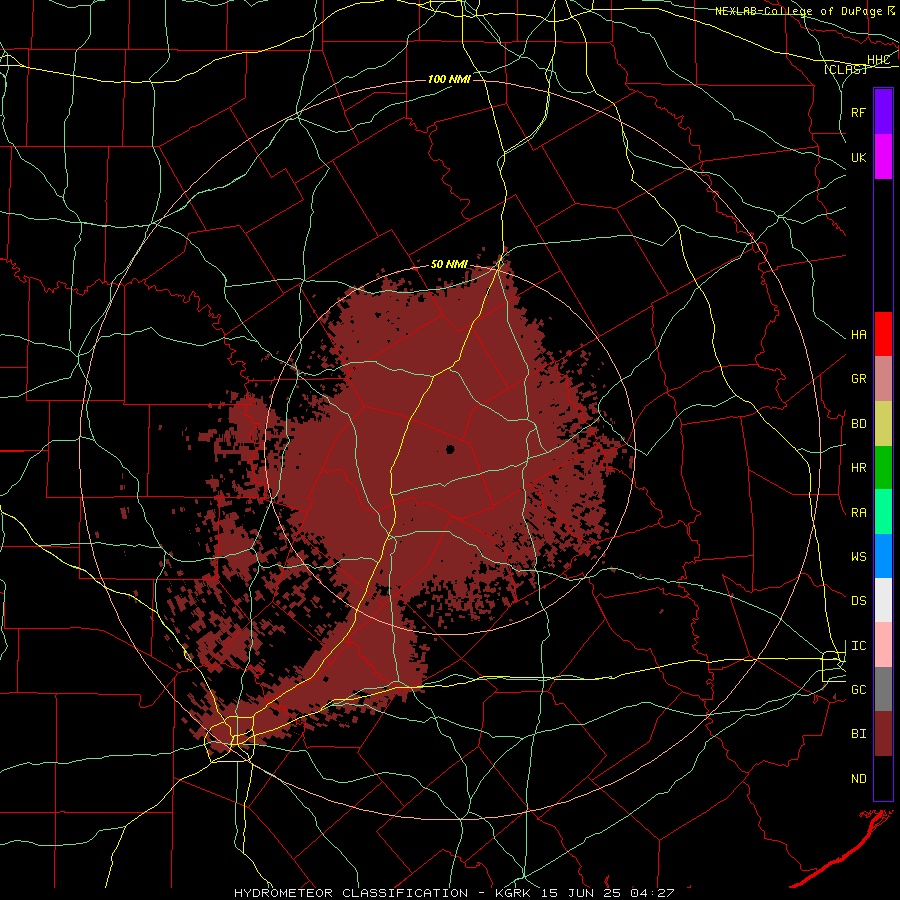Viewport: 900px width, 900px height.
Task: Click the '[CLAS]' unit label
Action: point(845,69)
